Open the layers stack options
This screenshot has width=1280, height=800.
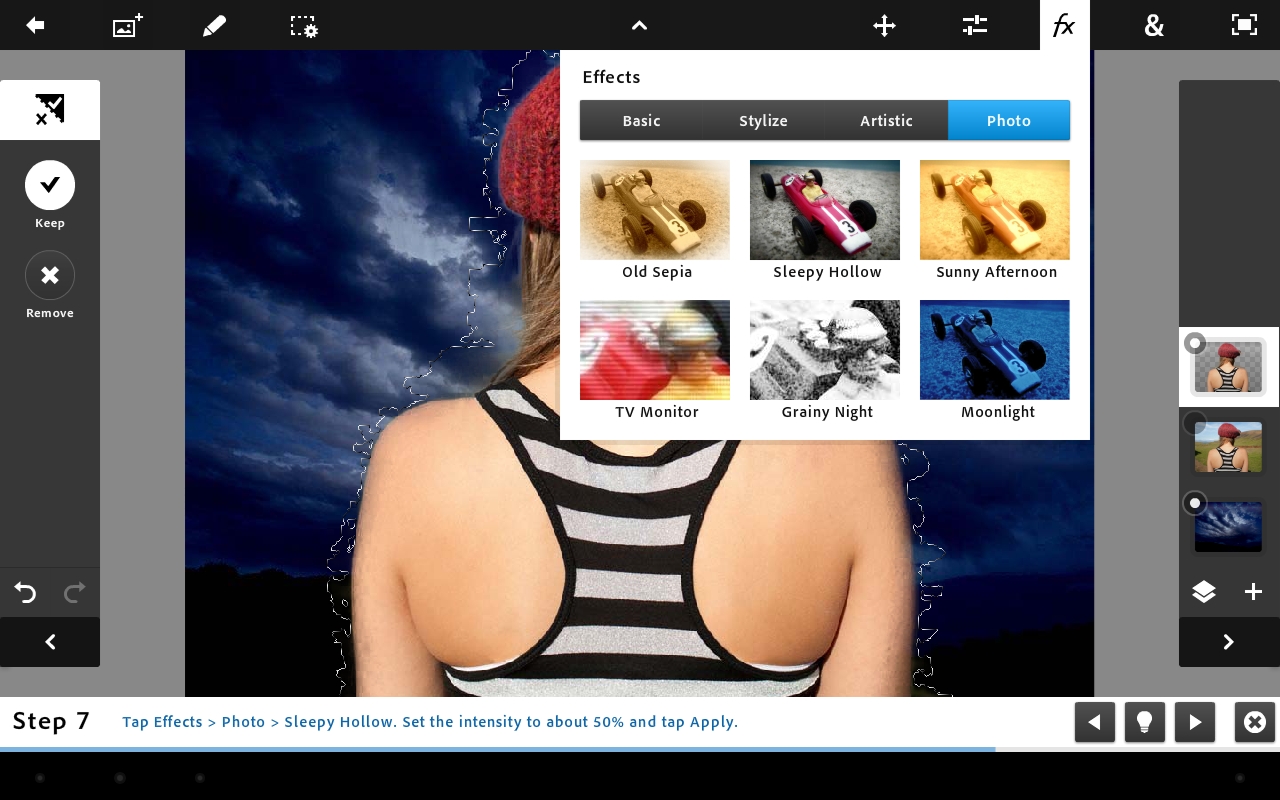(x=1204, y=592)
